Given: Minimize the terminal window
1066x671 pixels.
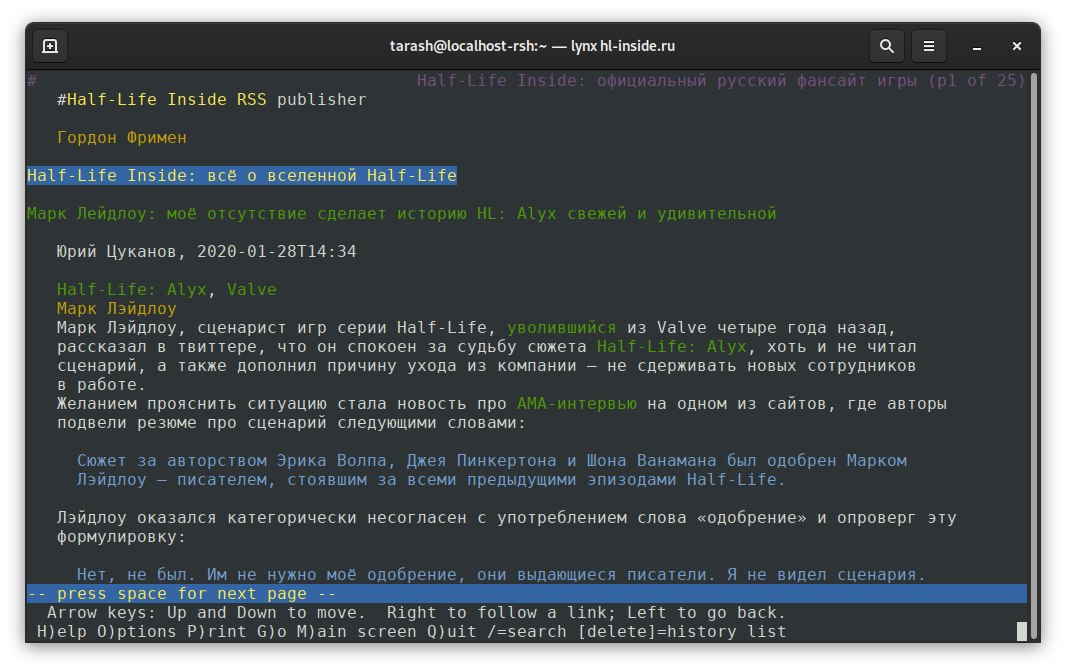Looking at the screenshot, I should 977,46.
